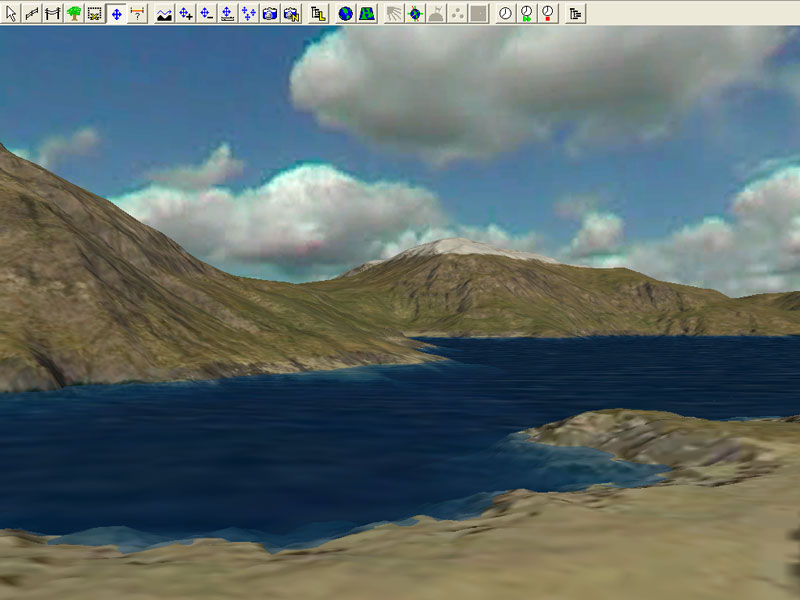Click the four small blue arrows icon

pyautogui.click(x=248, y=13)
